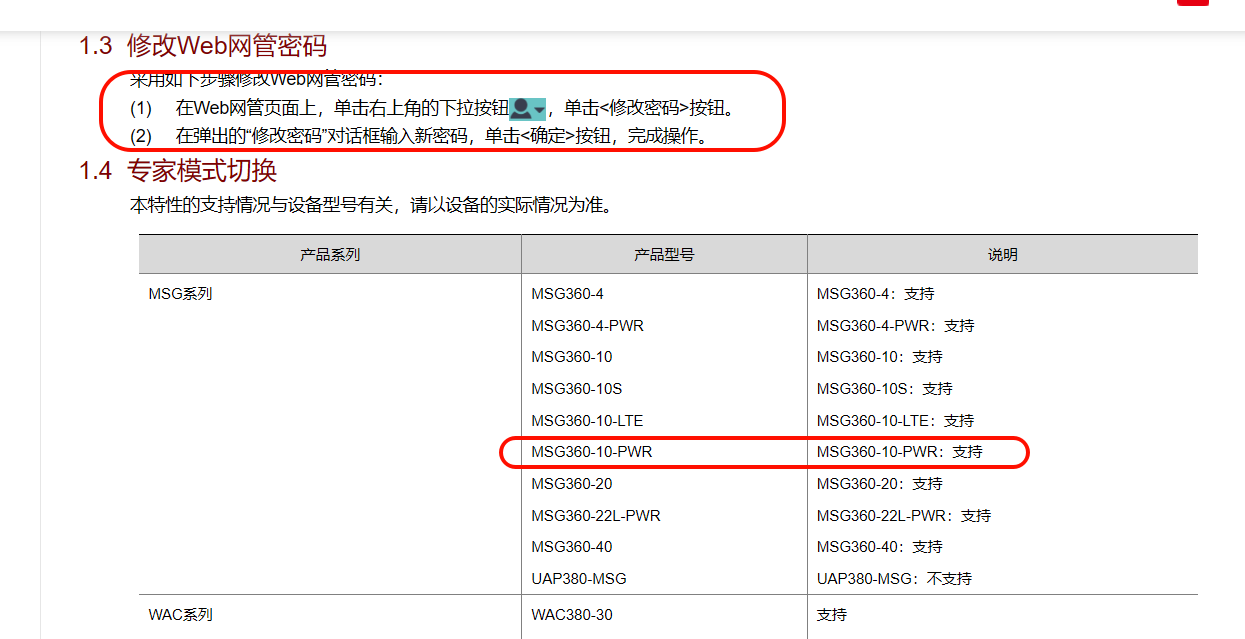Click MSG360-10-PWR in the 产品型号 column
The height and width of the screenshot is (639, 1245).
[592, 452]
